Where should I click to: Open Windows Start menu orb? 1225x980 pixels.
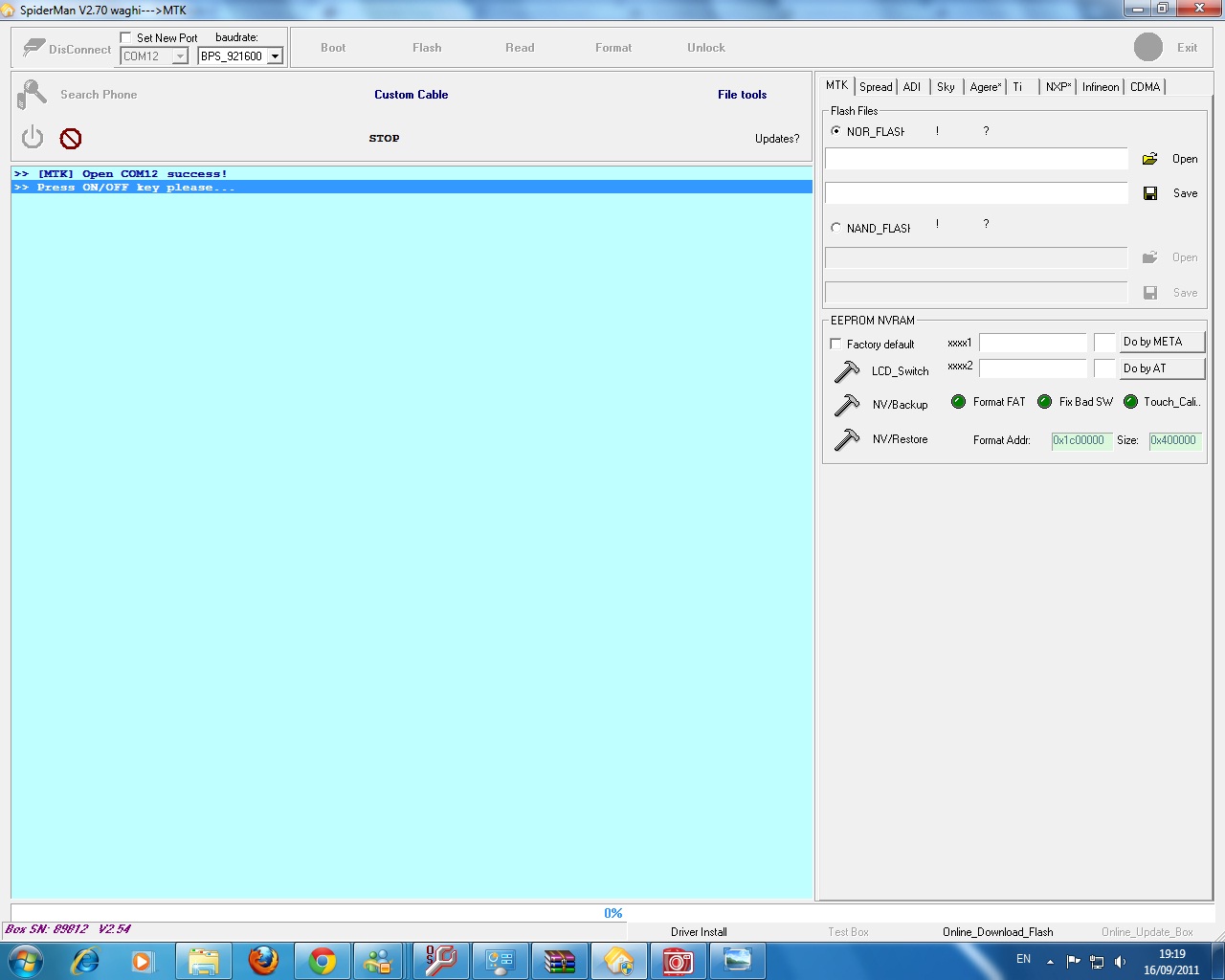[x=25, y=960]
